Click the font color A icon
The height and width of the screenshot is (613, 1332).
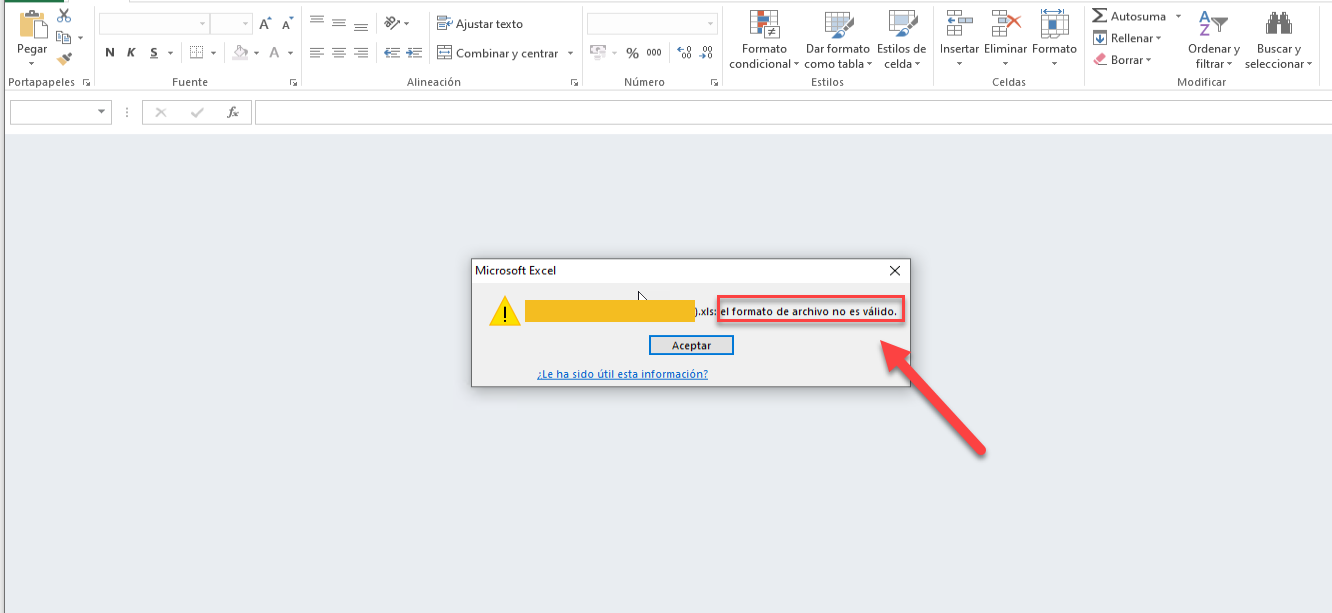coord(274,53)
